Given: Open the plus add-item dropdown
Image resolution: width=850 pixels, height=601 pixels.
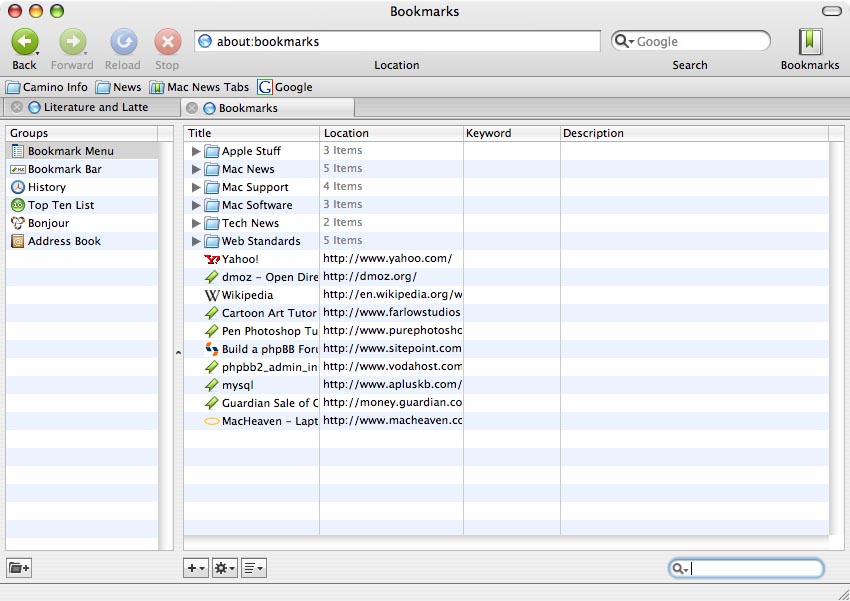Looking at the screenshot, I should [x=196, y=568].
